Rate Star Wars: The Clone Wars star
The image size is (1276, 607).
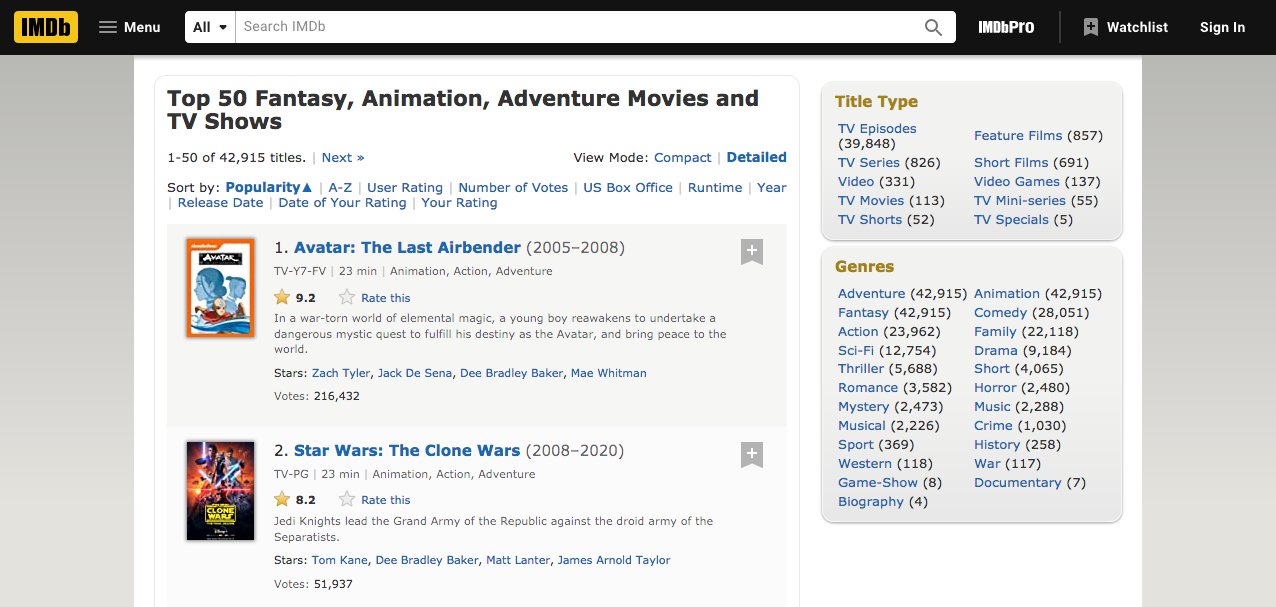pos(347,499)
